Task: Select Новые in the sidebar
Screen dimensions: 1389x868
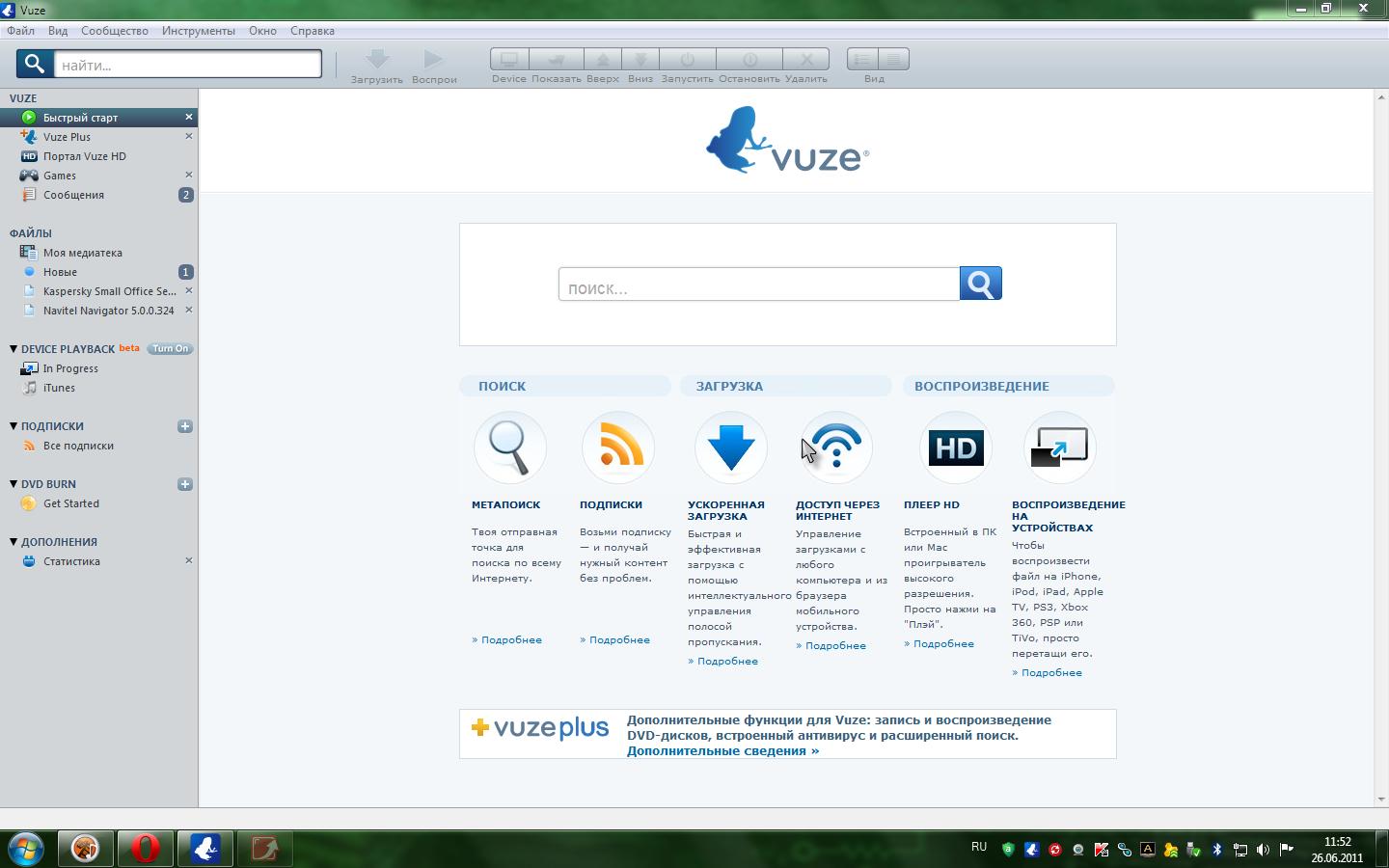Action: point(60,272)
